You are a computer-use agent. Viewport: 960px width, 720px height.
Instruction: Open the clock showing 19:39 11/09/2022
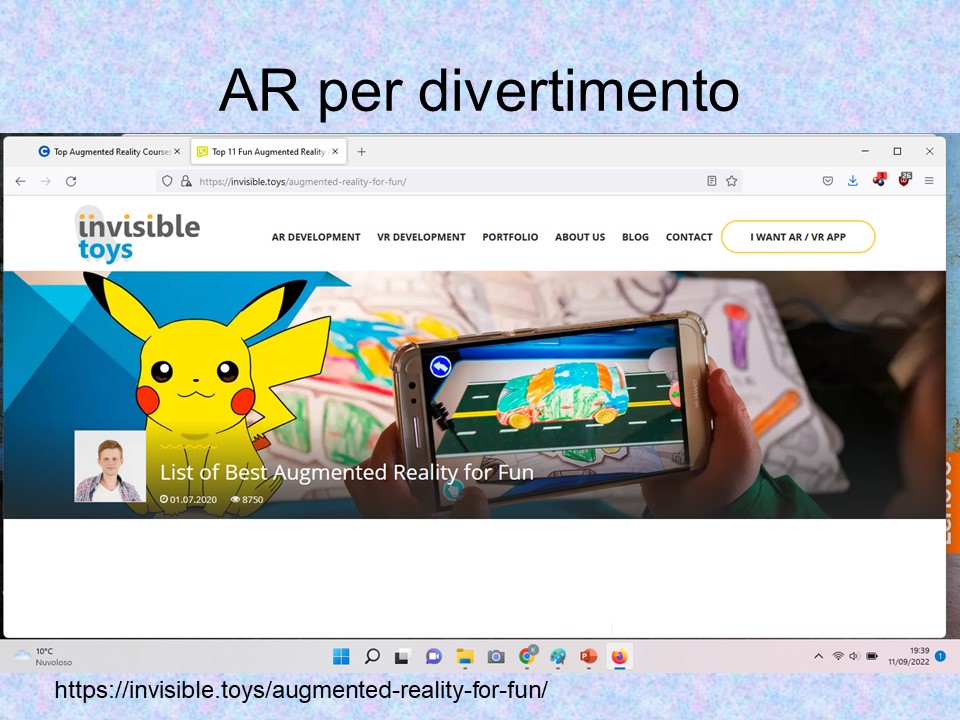click(x=909, y=656)
